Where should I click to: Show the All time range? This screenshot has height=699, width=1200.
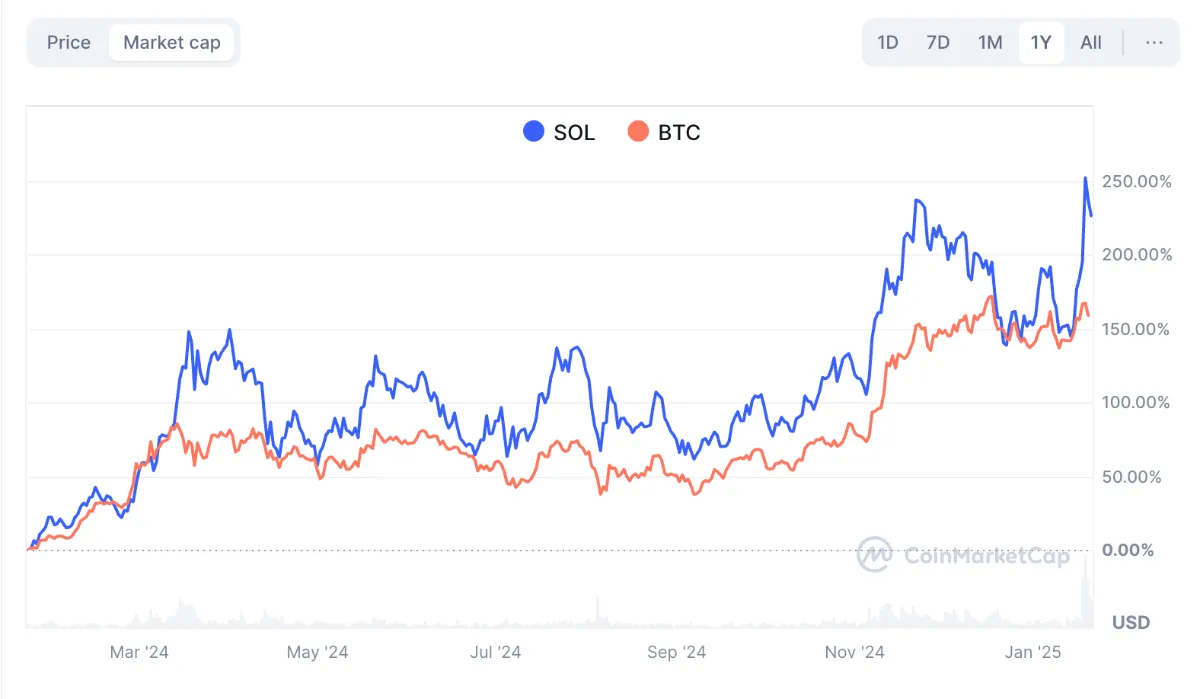pos(1091,43)
